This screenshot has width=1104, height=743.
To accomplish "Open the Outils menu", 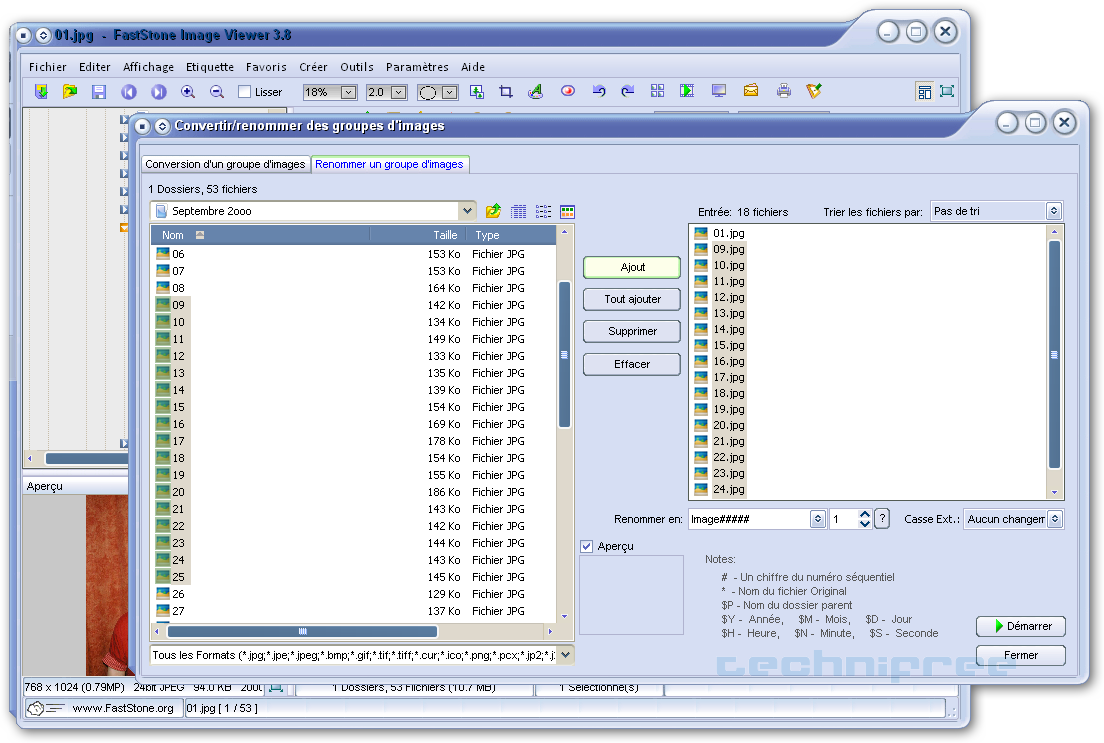I will pos(357,67).
